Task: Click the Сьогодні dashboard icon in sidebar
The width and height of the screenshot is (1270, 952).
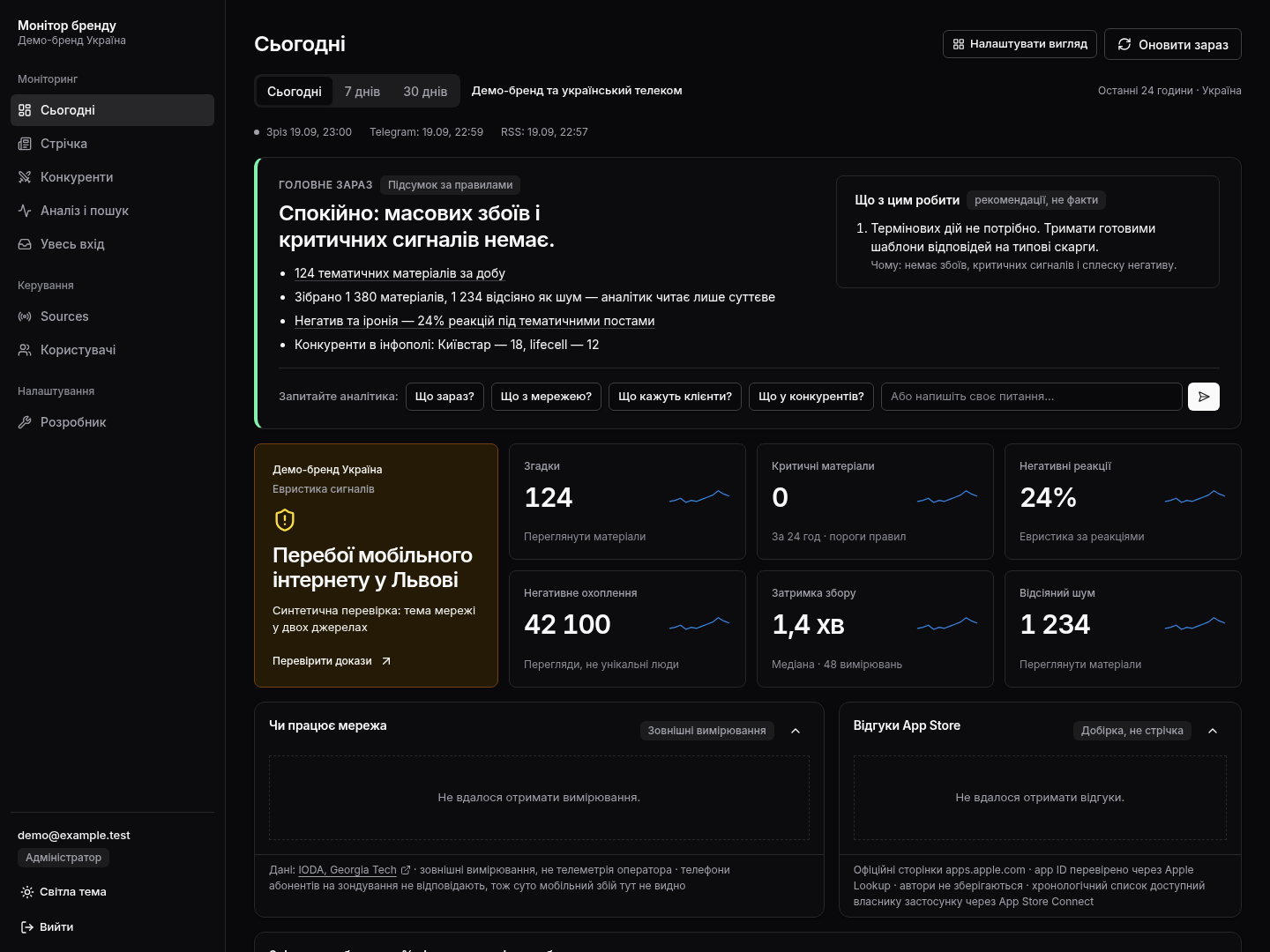Action: pyautogui.click(x=25, y=110)
